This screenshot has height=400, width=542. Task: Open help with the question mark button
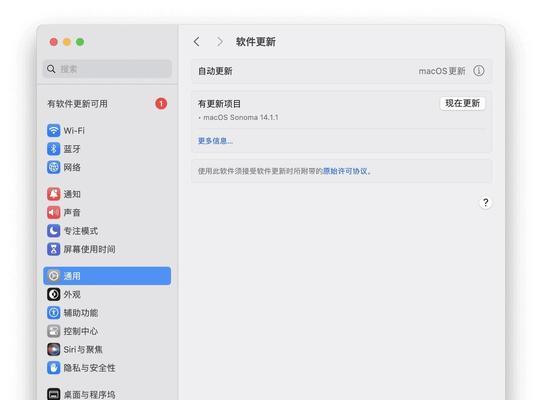(486, 203)
